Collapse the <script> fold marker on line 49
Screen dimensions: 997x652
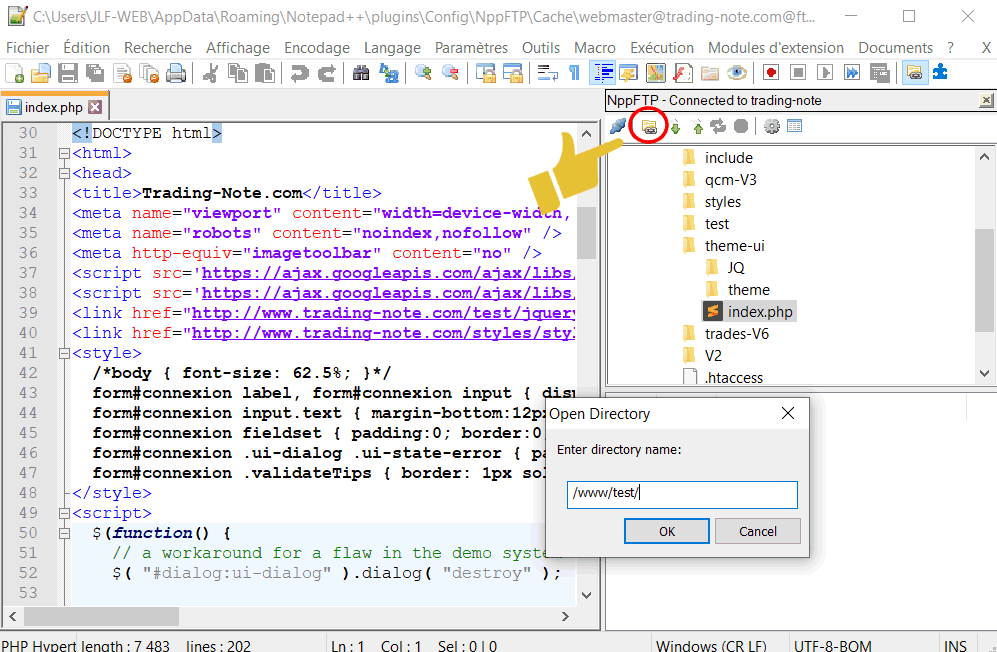click(x=64, y=513)
